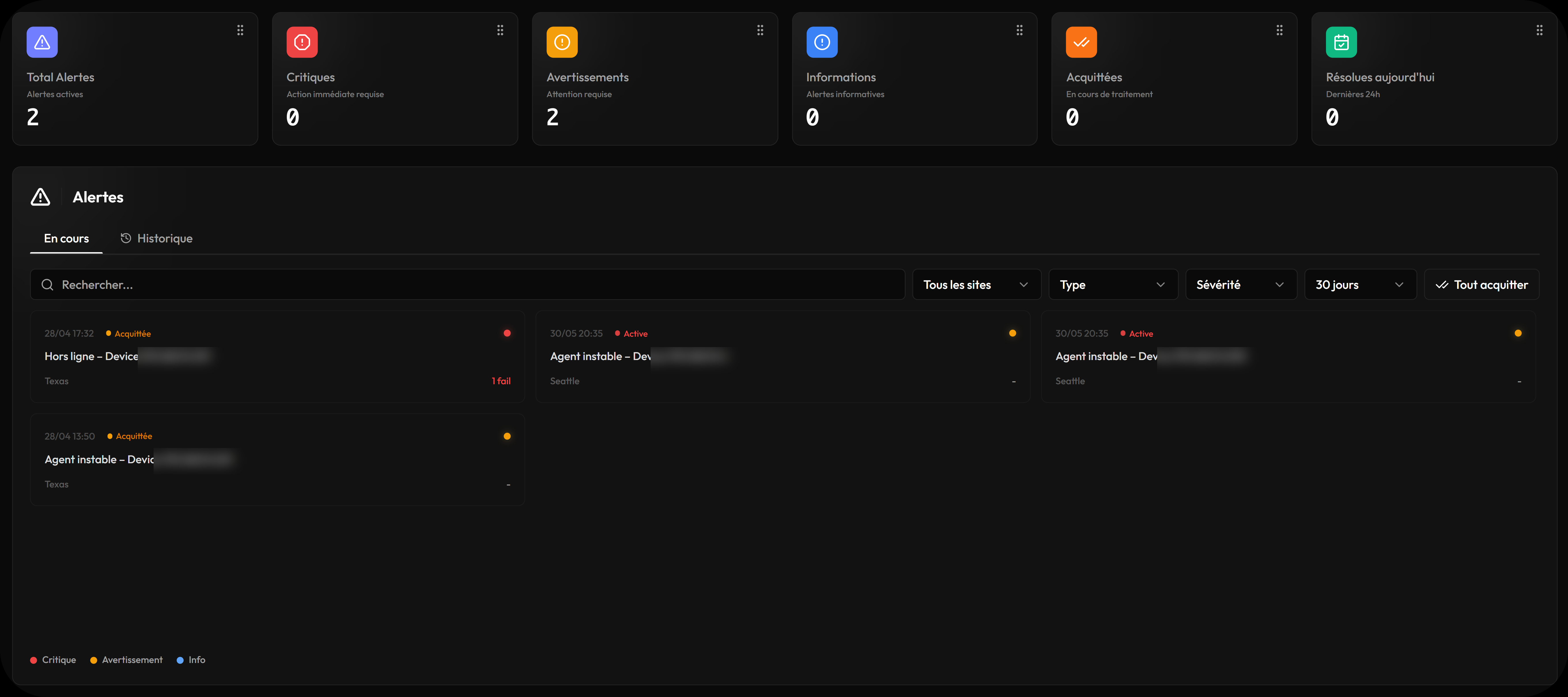
Task: Click the Tout acquitter button
Action: click(1482, 285)
